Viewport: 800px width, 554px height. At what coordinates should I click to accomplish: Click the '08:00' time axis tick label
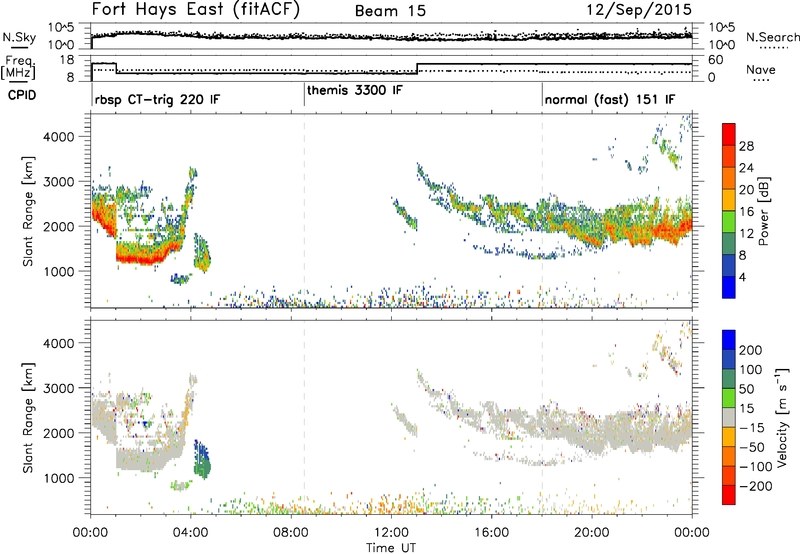pos(290,533)
